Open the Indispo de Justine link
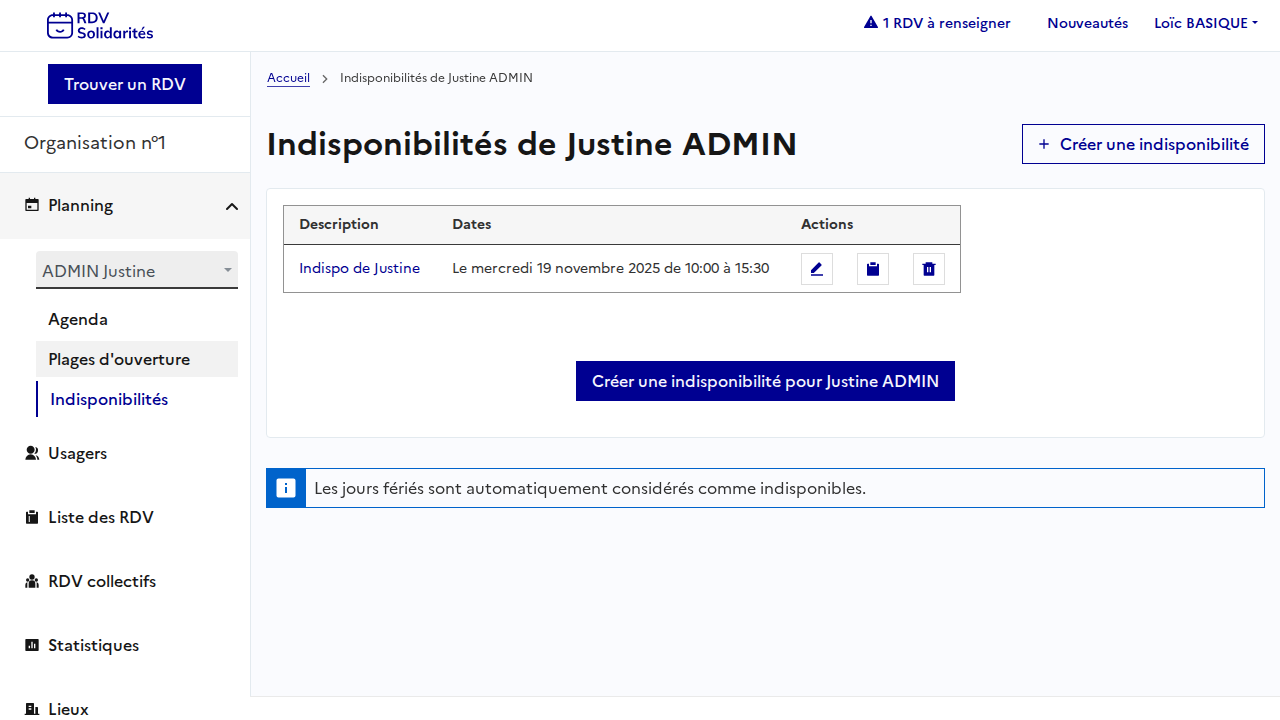Image resolution: width=1280 pixels, height=720 pixels. (359, 268)
